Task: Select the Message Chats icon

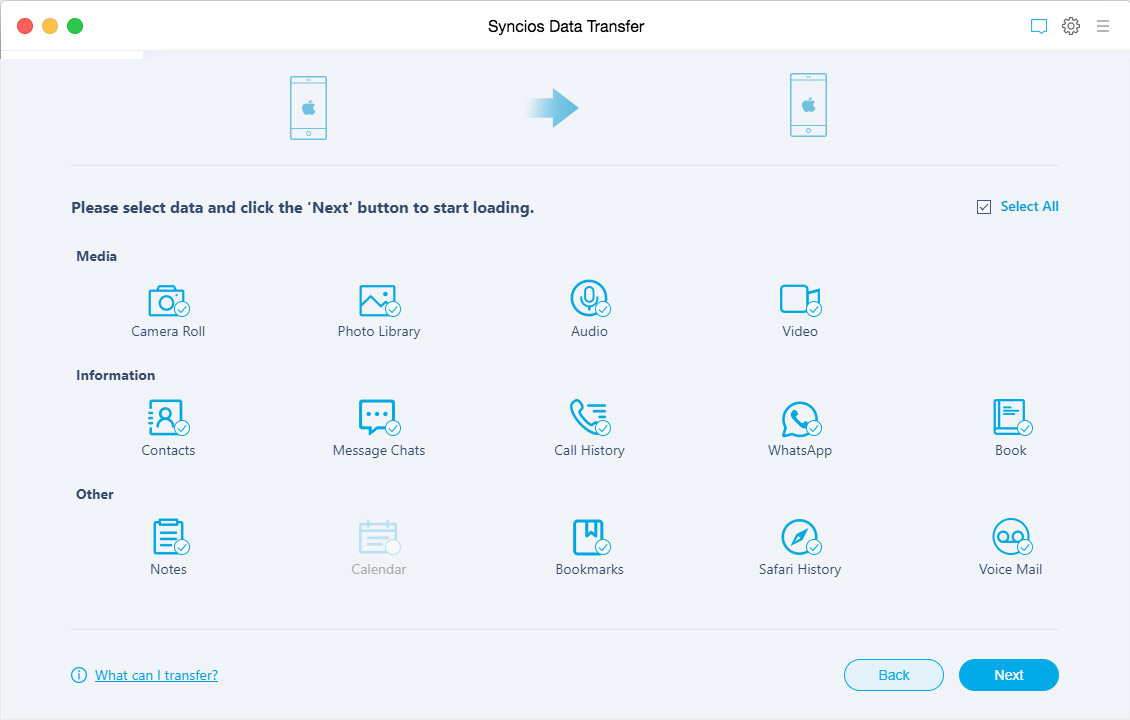Action: click(379, 418)
